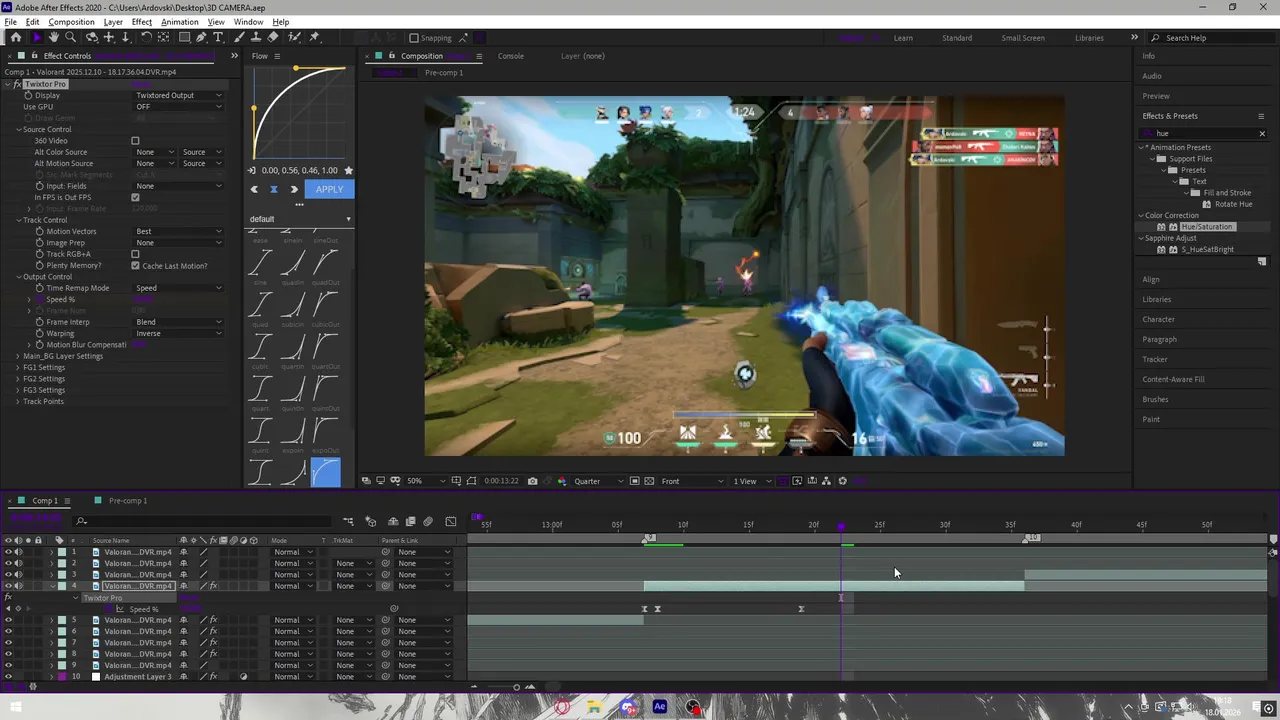
Task: Open the Use GPU dropdown
Action: (179, 107)
